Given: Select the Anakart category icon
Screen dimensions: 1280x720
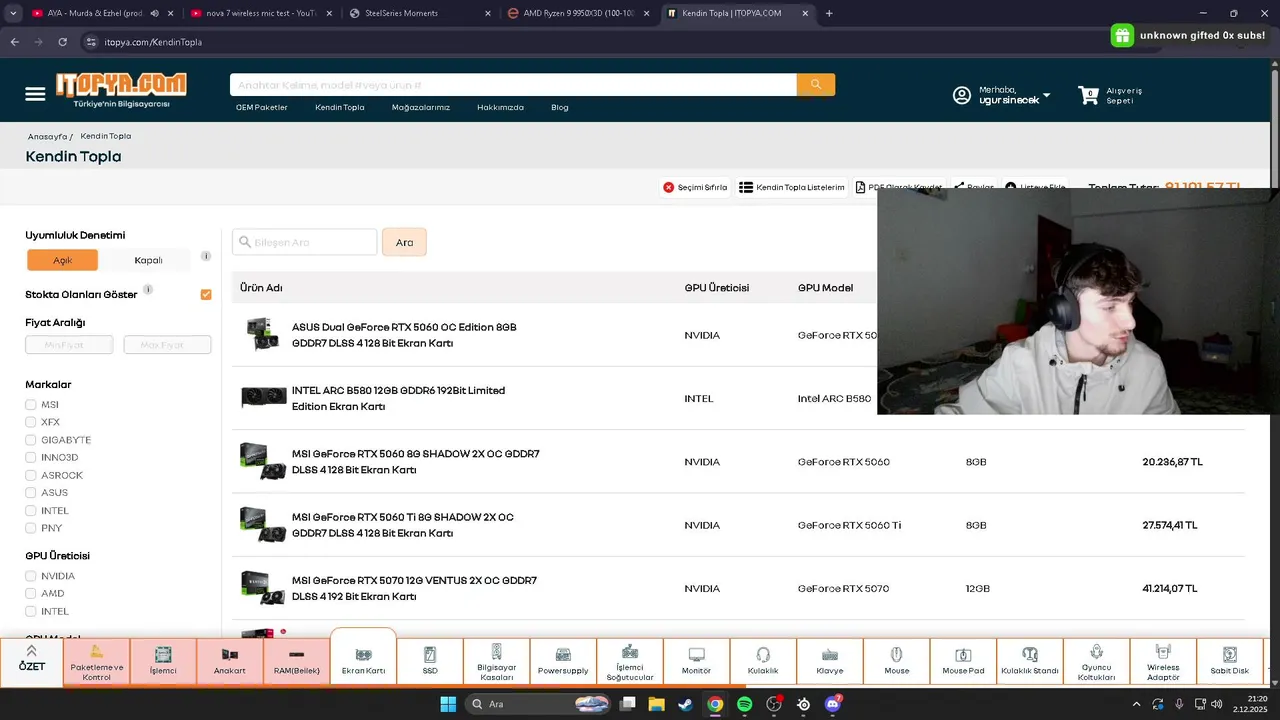Looking at the screenshot, I should point(230,654).
